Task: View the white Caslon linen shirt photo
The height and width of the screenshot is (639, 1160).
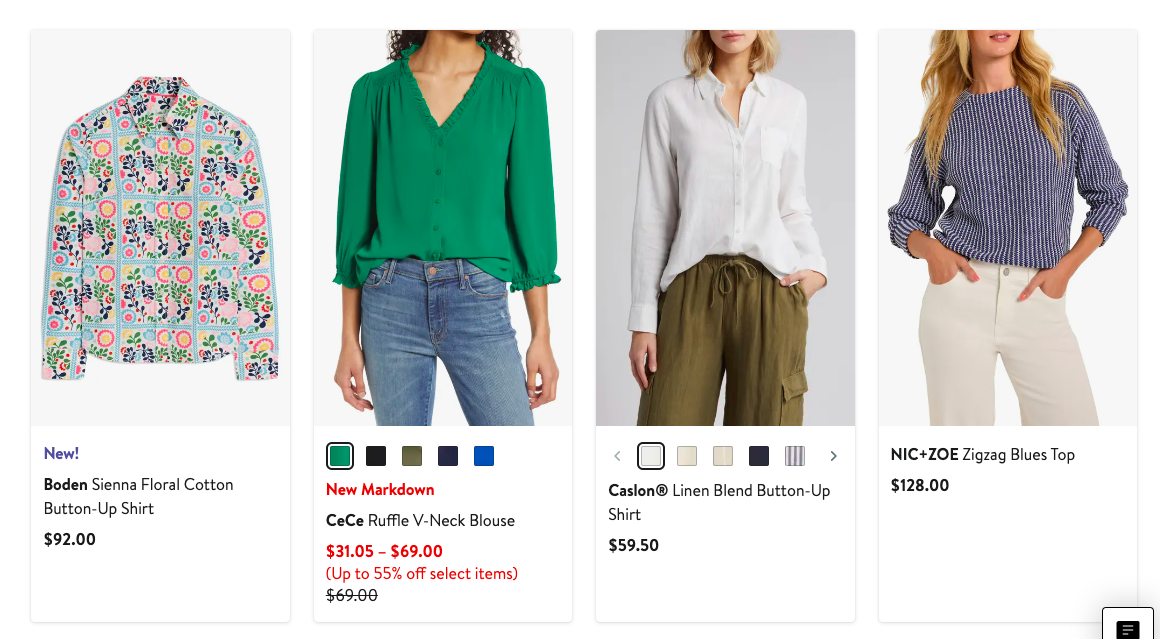Action: click(x=725, y=228)
